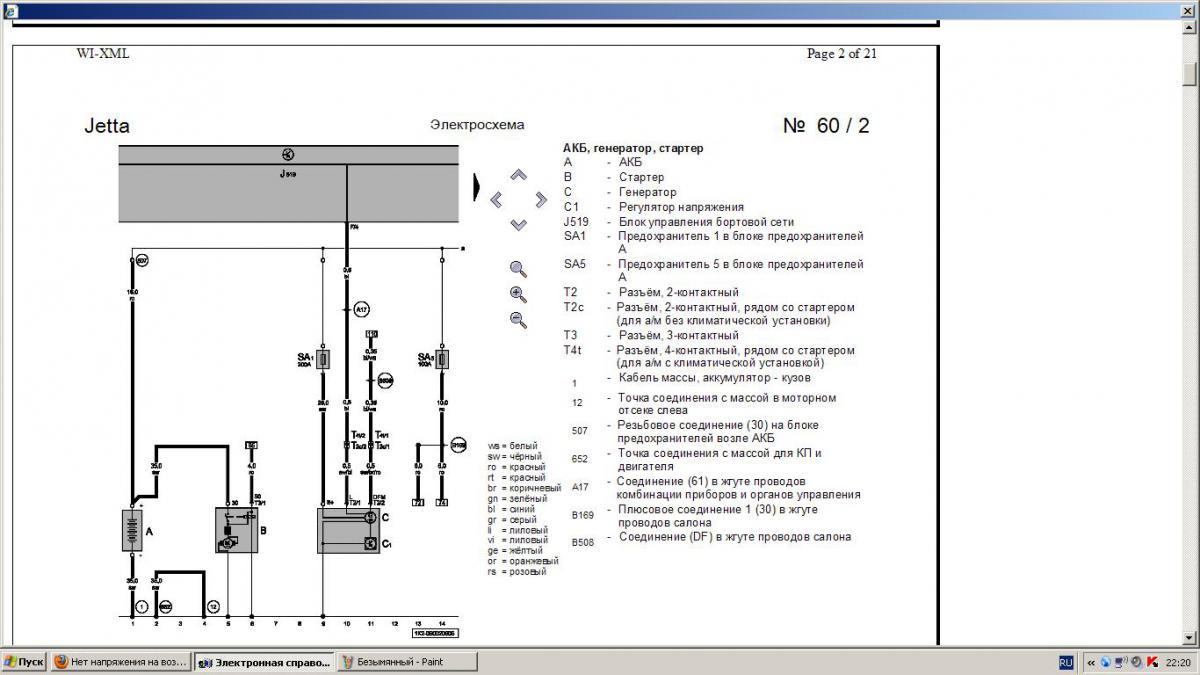
Task: Click the 'Электросхема' heading
Action: click(x=477, y=125)
